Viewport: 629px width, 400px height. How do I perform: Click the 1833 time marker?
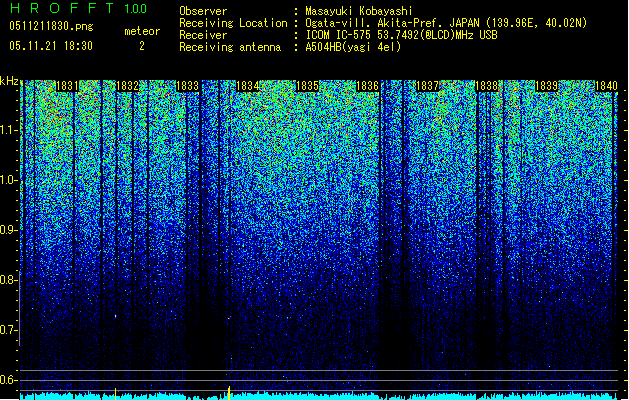[x=187, y=86]
